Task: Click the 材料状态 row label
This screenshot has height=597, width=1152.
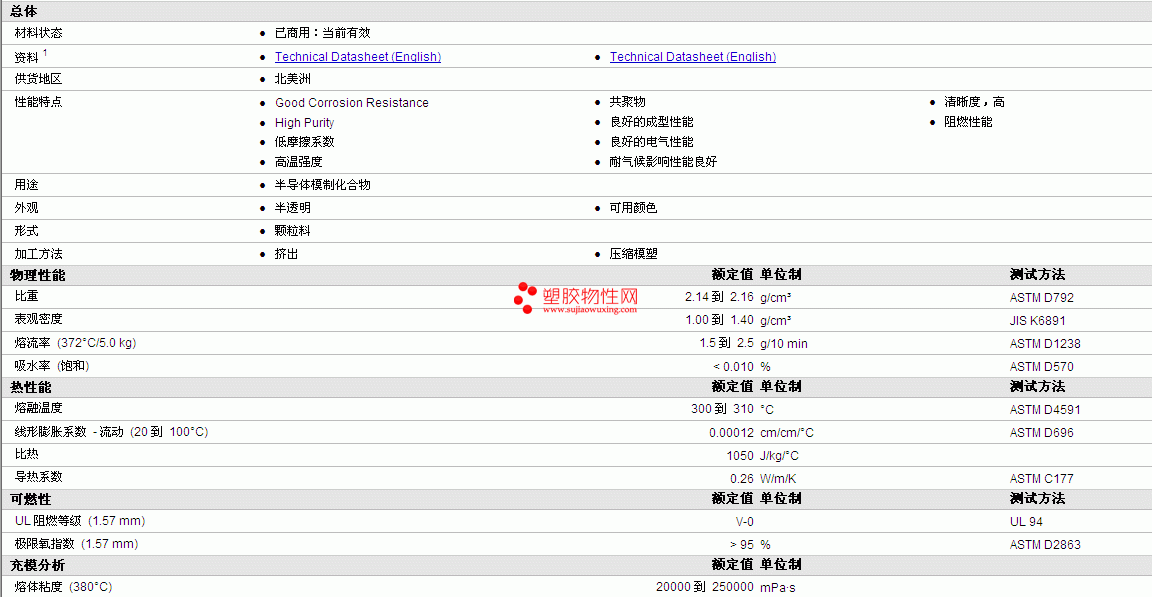Action: point(38,33)
